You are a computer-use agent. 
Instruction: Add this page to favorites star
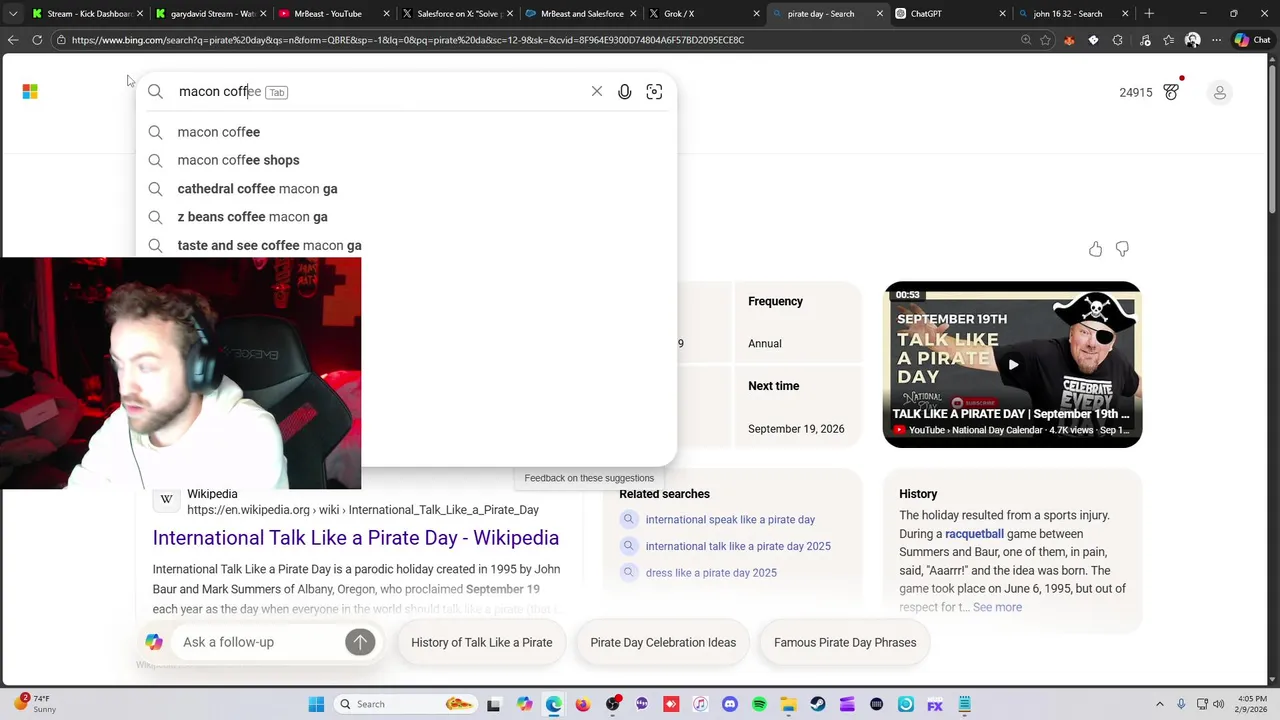[x=1045, y=40]
